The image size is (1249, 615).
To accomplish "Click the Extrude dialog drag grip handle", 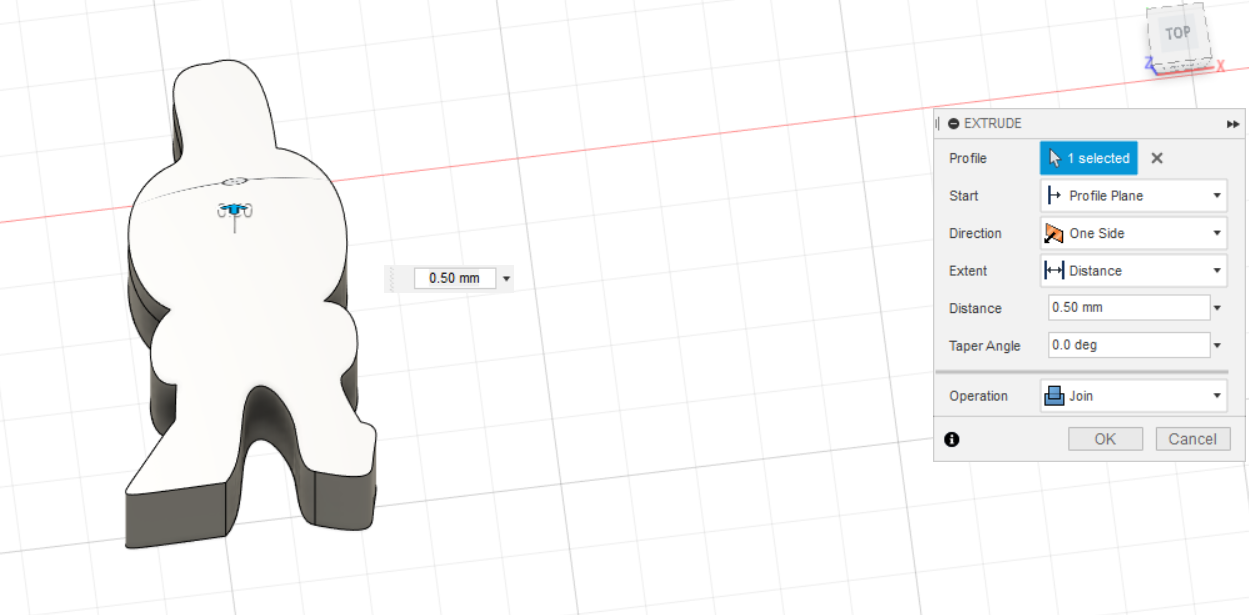I will tap(938, 123).
